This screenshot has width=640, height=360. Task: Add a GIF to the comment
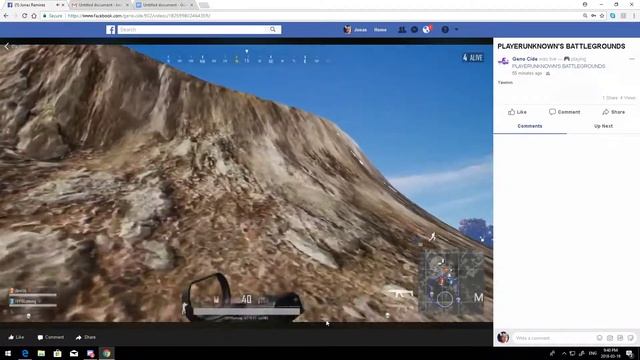(620, 338)
